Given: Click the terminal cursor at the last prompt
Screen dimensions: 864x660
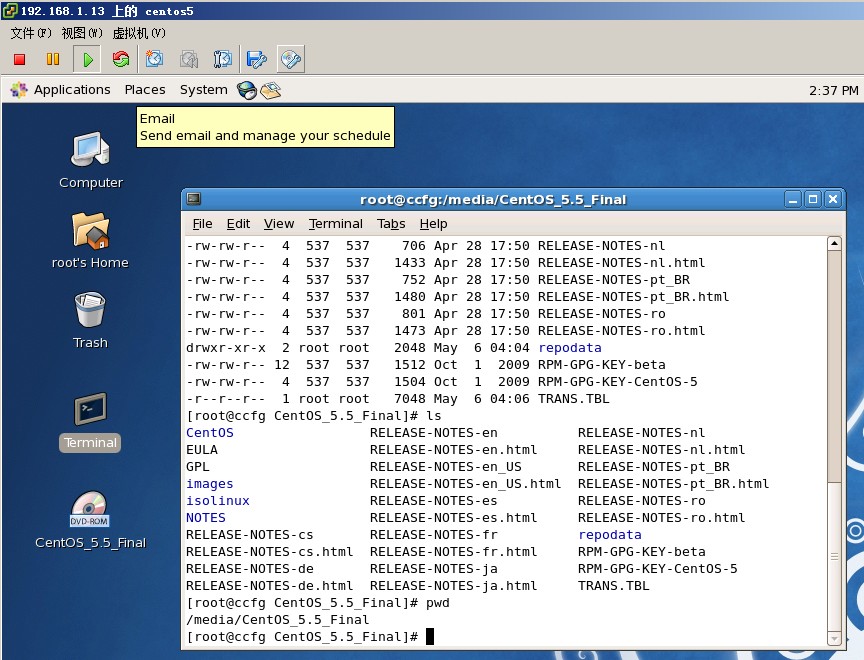Looking at the screenshot, I should click(430, 637).
